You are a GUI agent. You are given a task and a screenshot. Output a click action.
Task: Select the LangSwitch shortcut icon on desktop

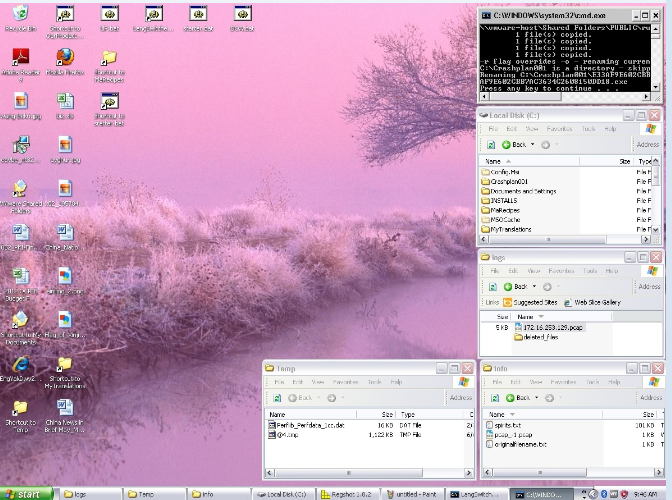click(153, 19)
